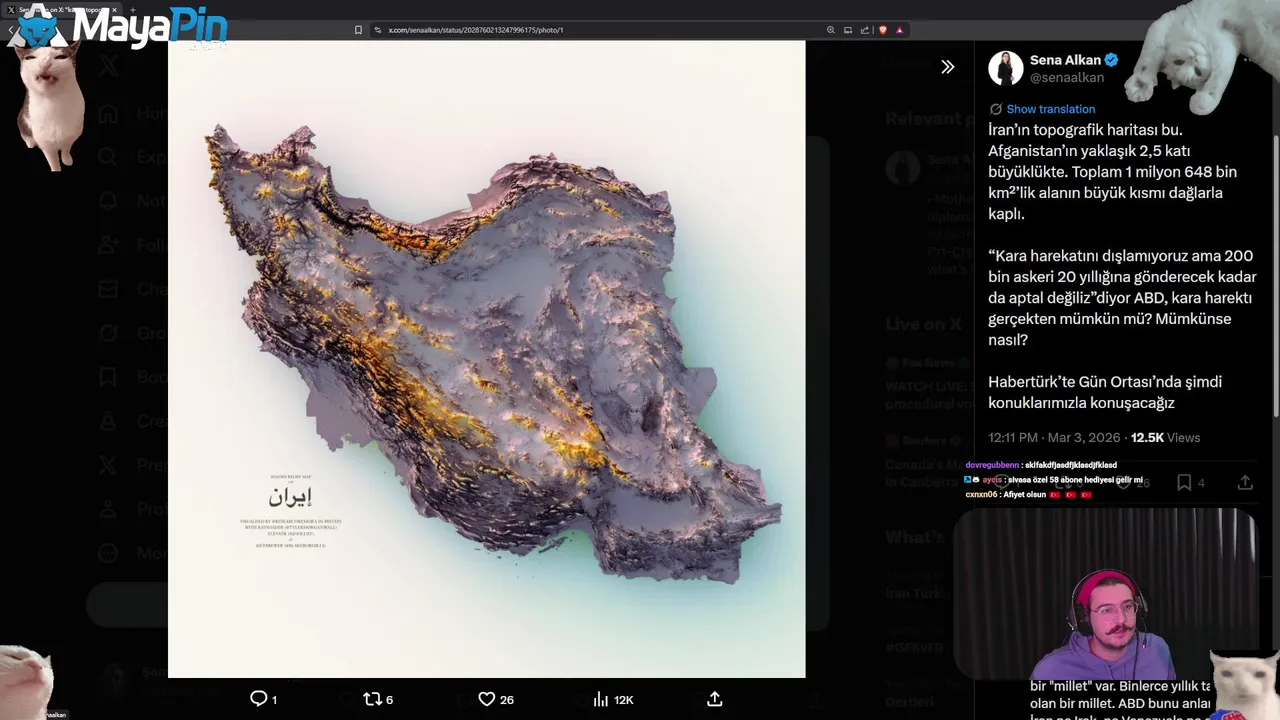Open Sena Alkan's profile name
Viewport: 1280px width, 720px height.
(1065, 60)
